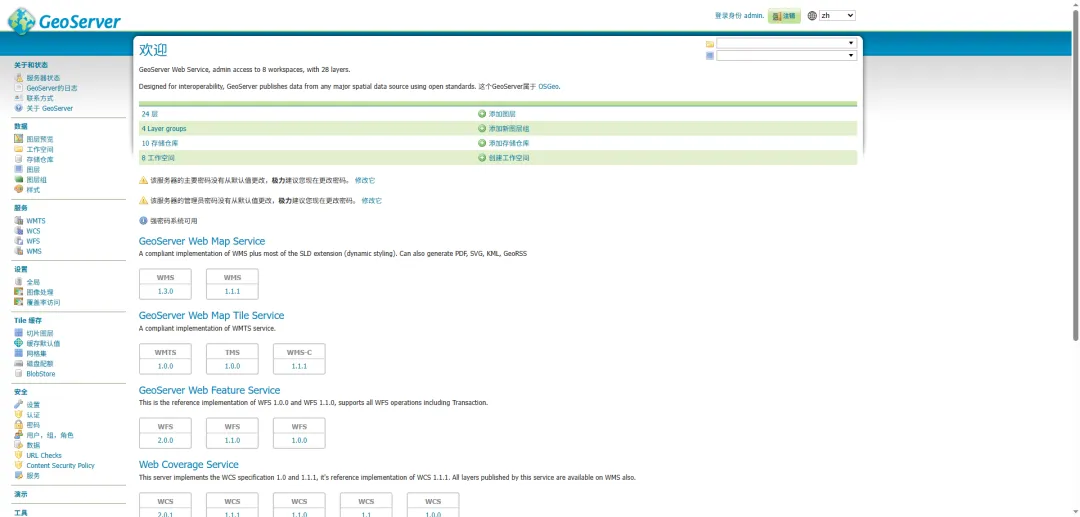This screenshot has height=517, width=1080.
Task: Click the TMS 1.0.0 button
Action: pos(232,359)
